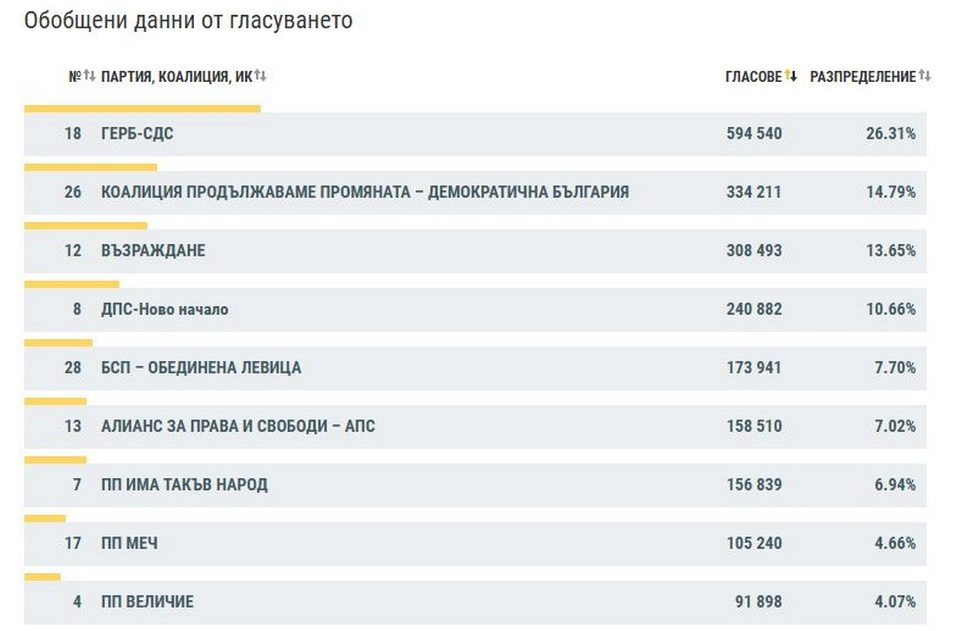Click the ГЛАСОВЕ column header text
Viewport: 957px width, 631px height.
tap(753, 77)
